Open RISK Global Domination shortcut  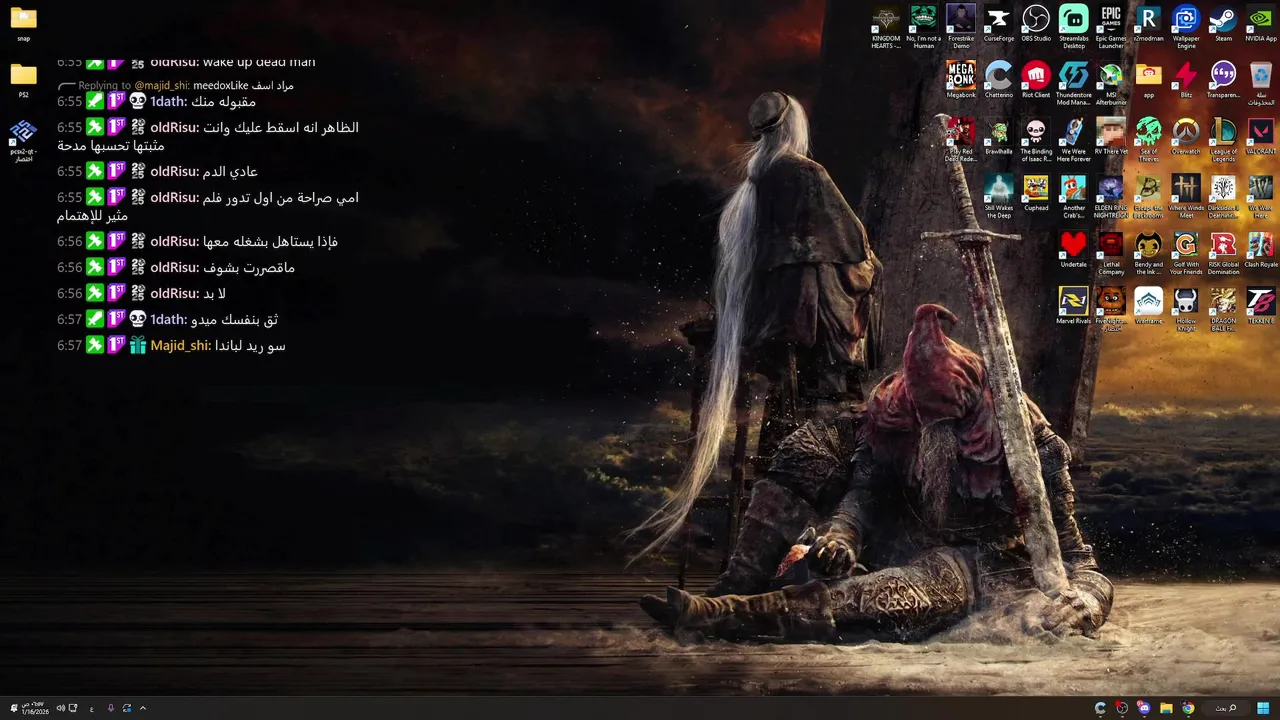point(1223,251)
